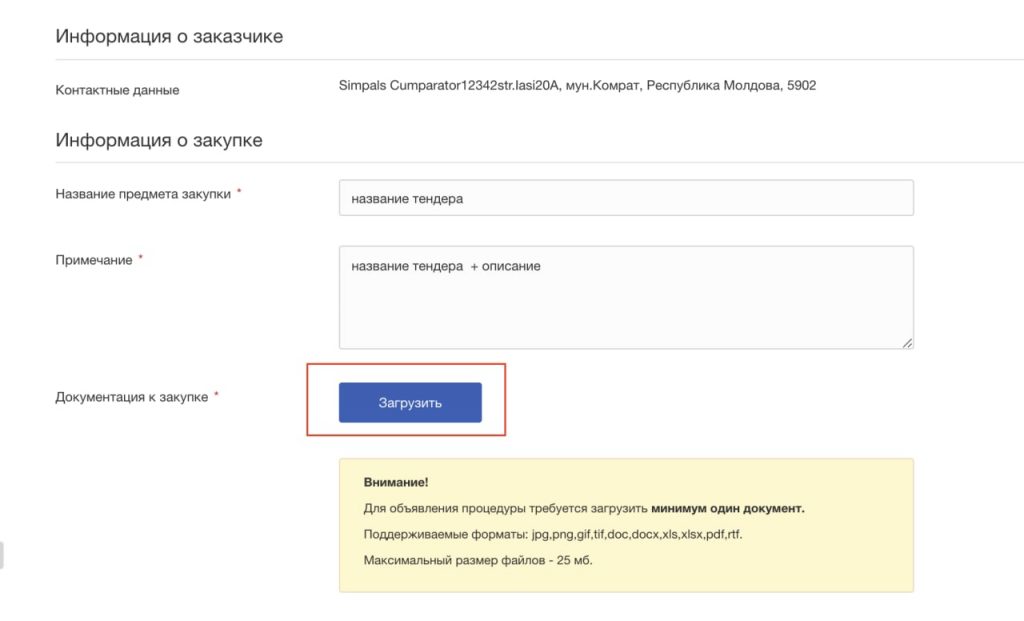1024x621 pixels.
Task: Grab the text area resize handle corner
Action: click(907, 343)
